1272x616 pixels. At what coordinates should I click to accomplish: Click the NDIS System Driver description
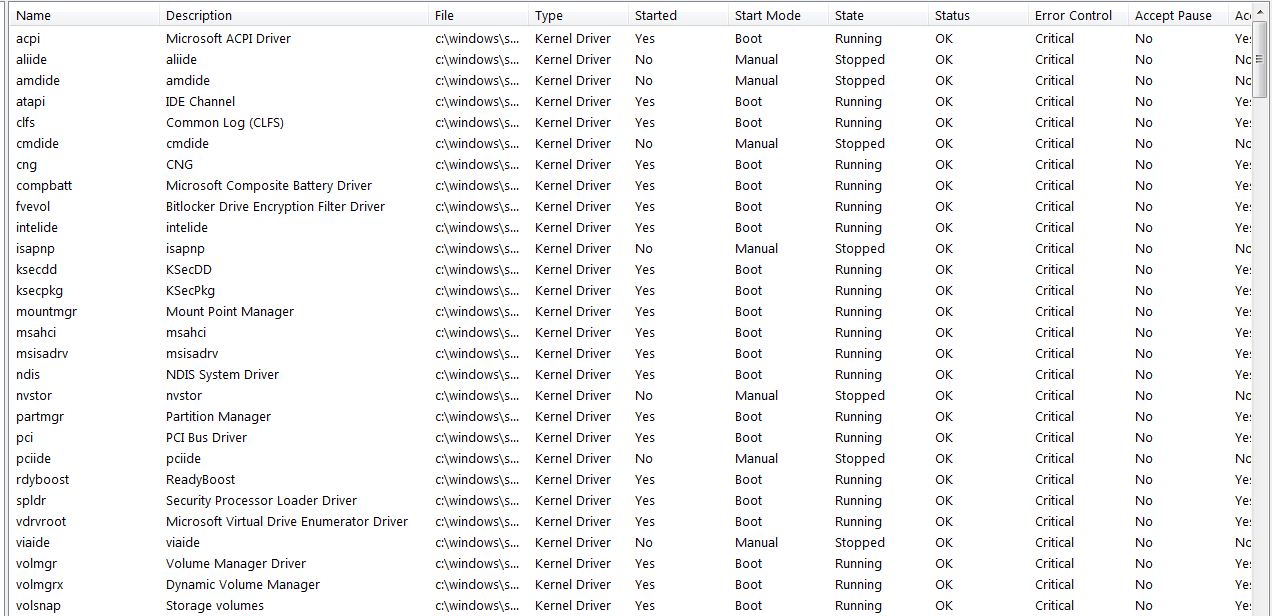pos(222,374)
